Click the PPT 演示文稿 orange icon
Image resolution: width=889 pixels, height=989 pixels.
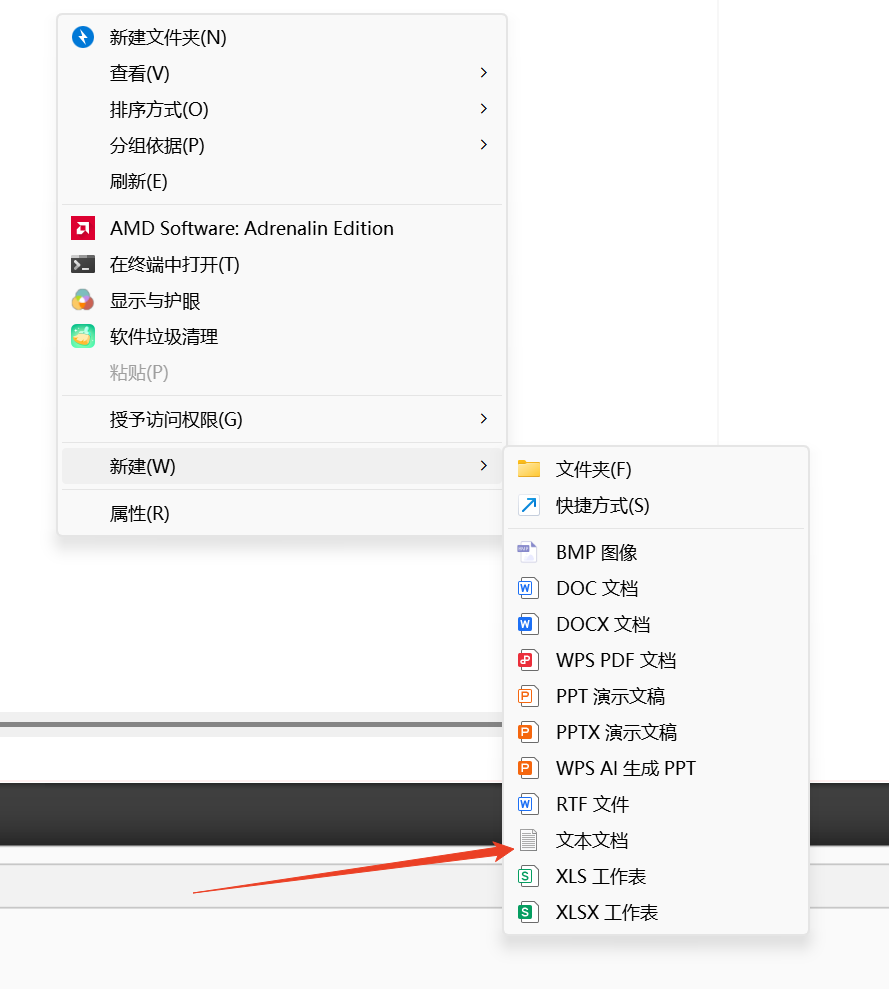(x=528, y=696)
